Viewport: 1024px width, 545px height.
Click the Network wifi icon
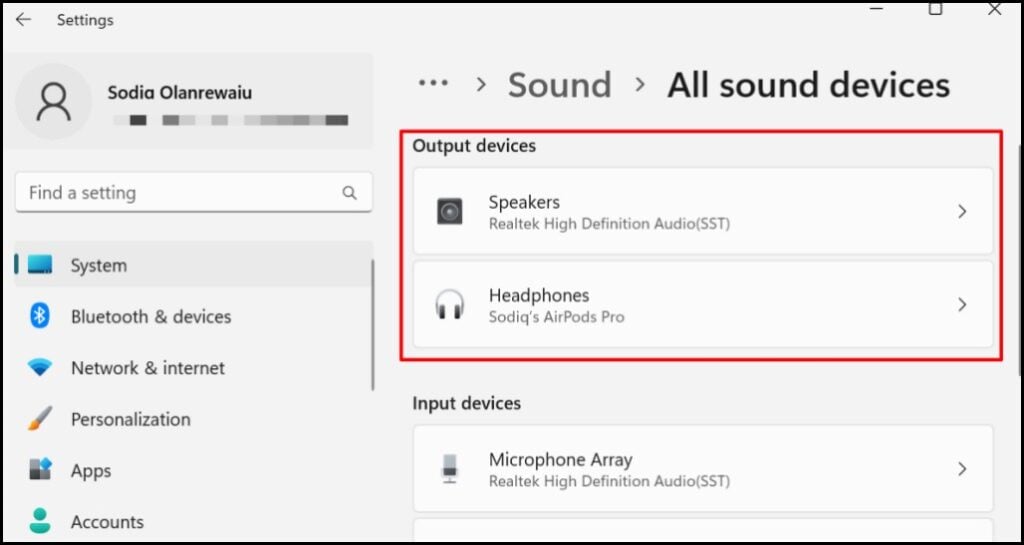point(40,368)
